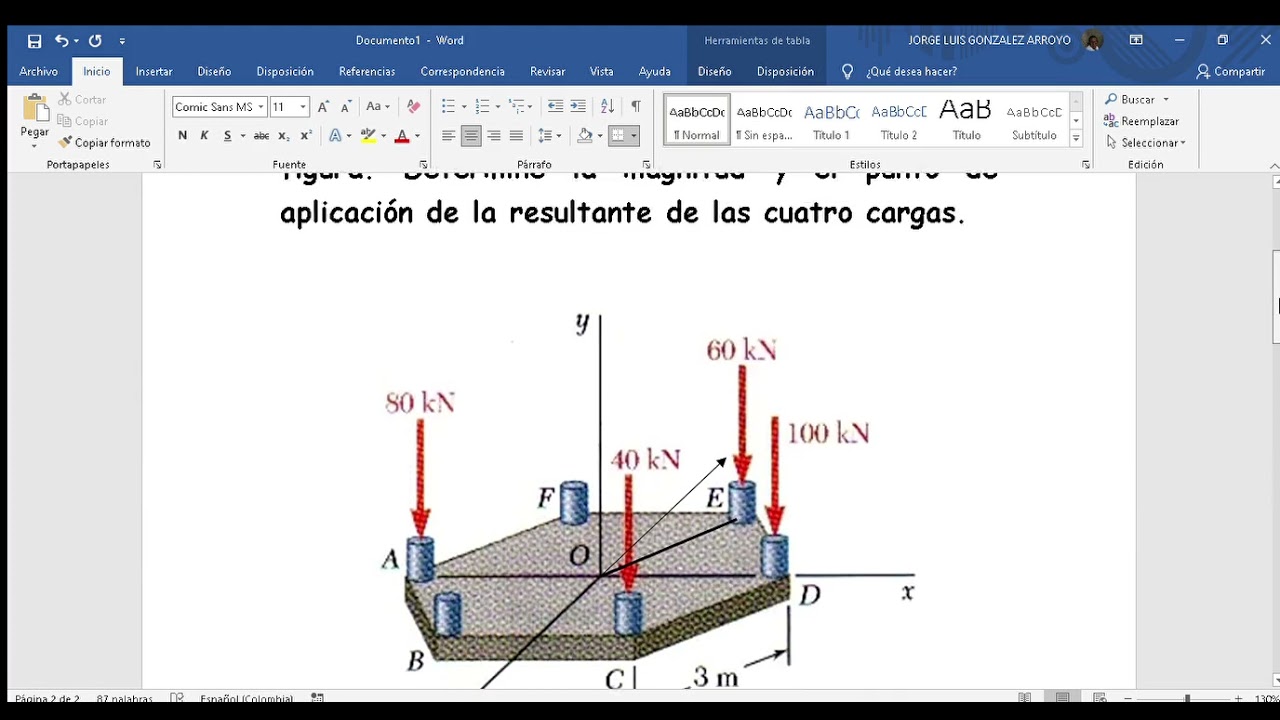This screenshot has height=720, width=1280.
Task: Click the zoom slider
Action: tap(1186, 698)
